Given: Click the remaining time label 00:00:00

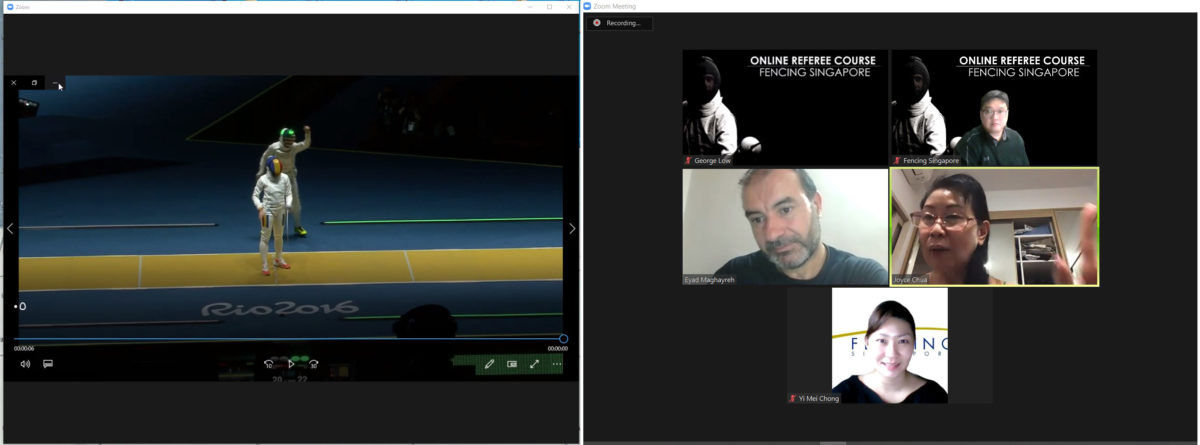Looking at the screenshot, I should pos(557,348).
